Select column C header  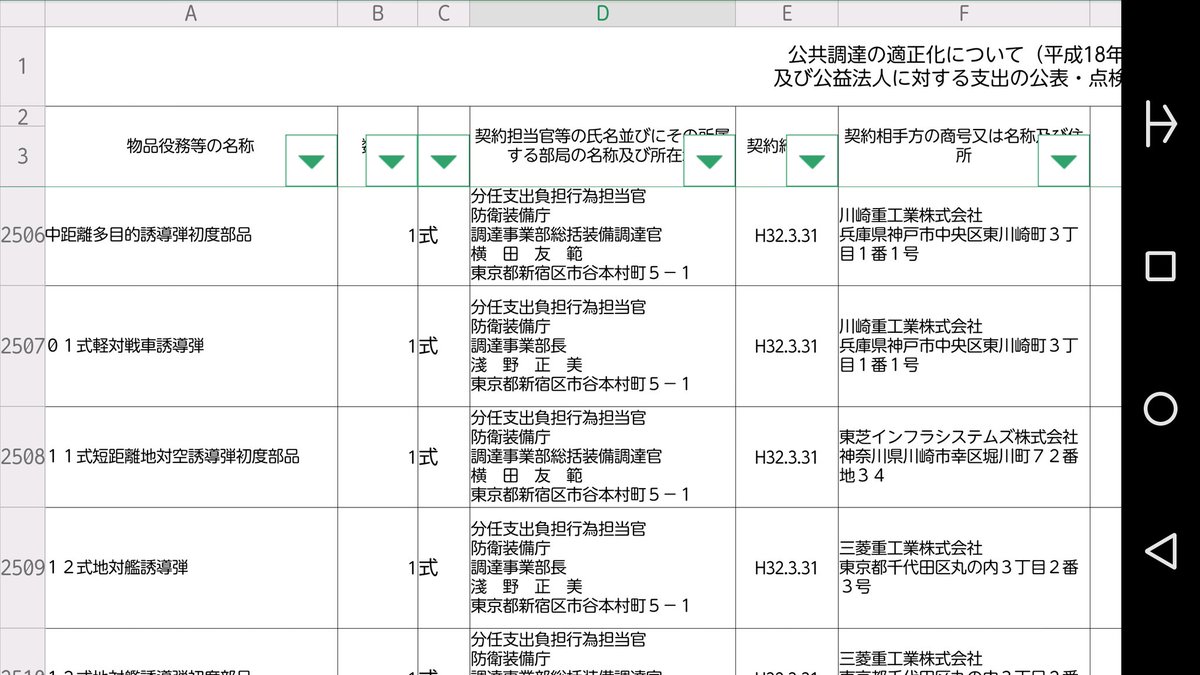coord(443,13)
